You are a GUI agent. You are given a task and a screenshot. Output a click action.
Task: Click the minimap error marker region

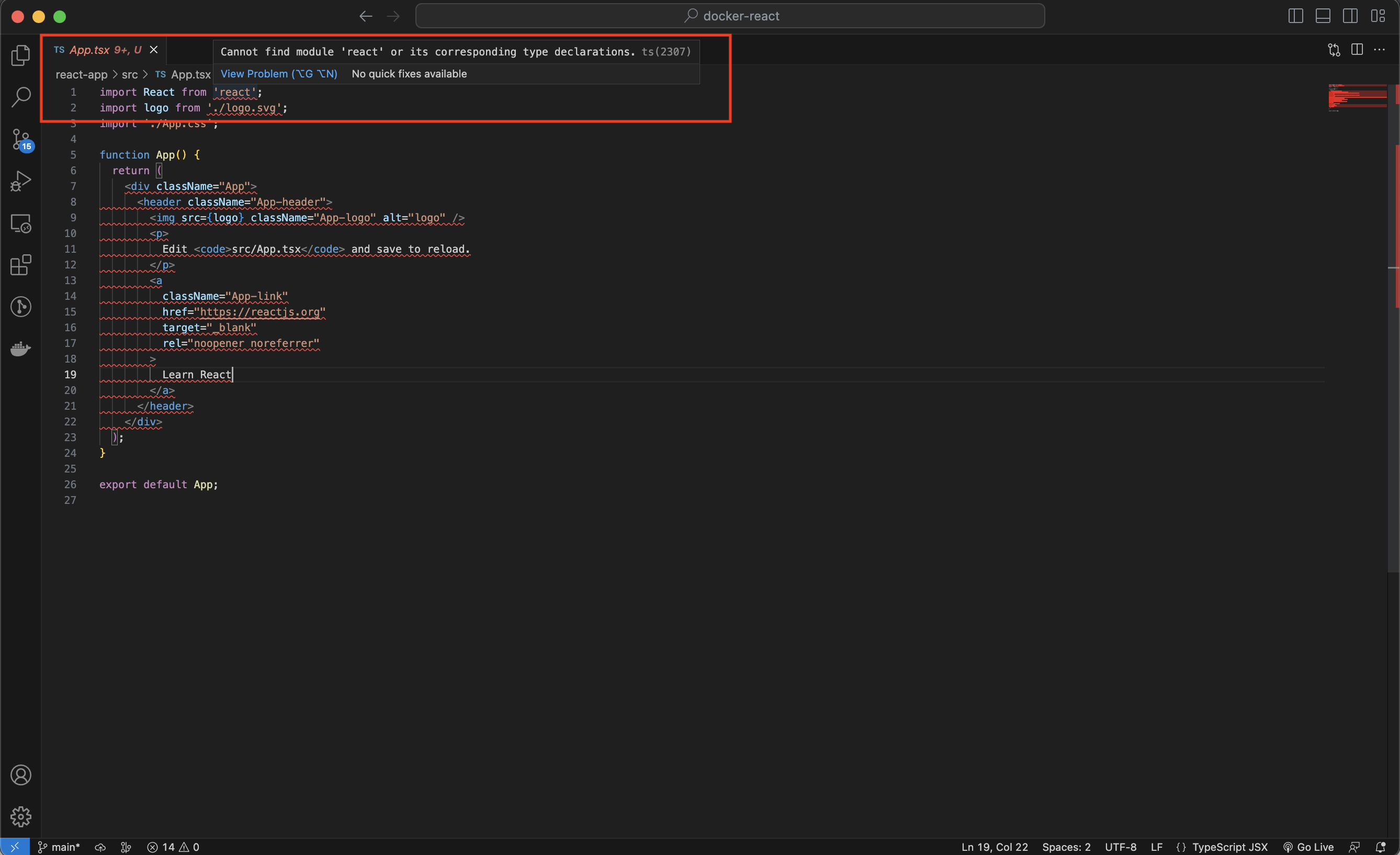coord(1358,97)
